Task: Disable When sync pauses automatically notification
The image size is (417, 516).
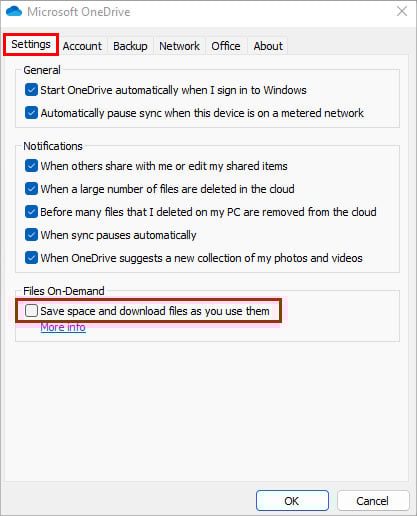Action: point(31,235)
